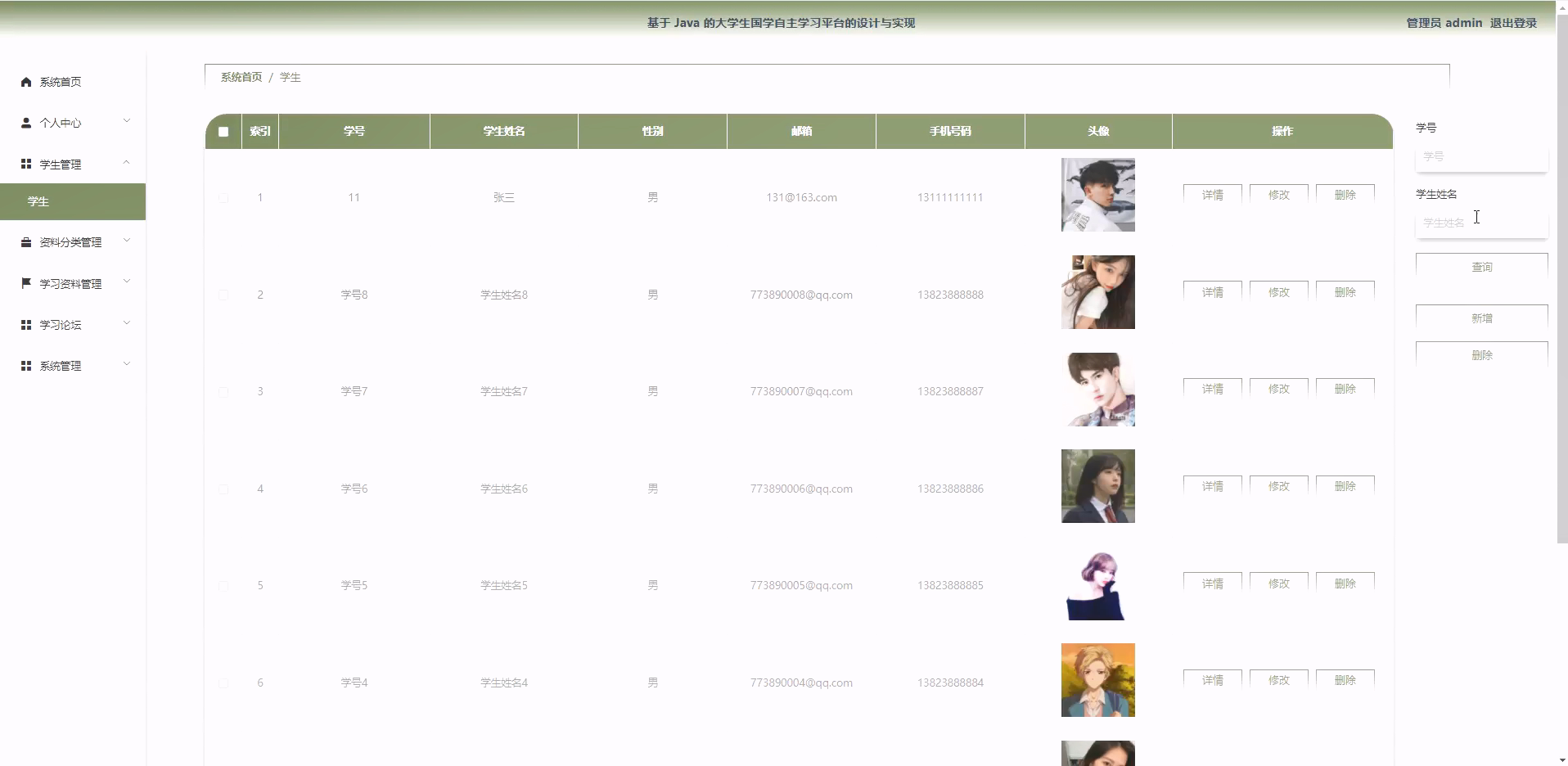
Task: Select the checkbox for row 学号8
Action: (x=223, y=295)
